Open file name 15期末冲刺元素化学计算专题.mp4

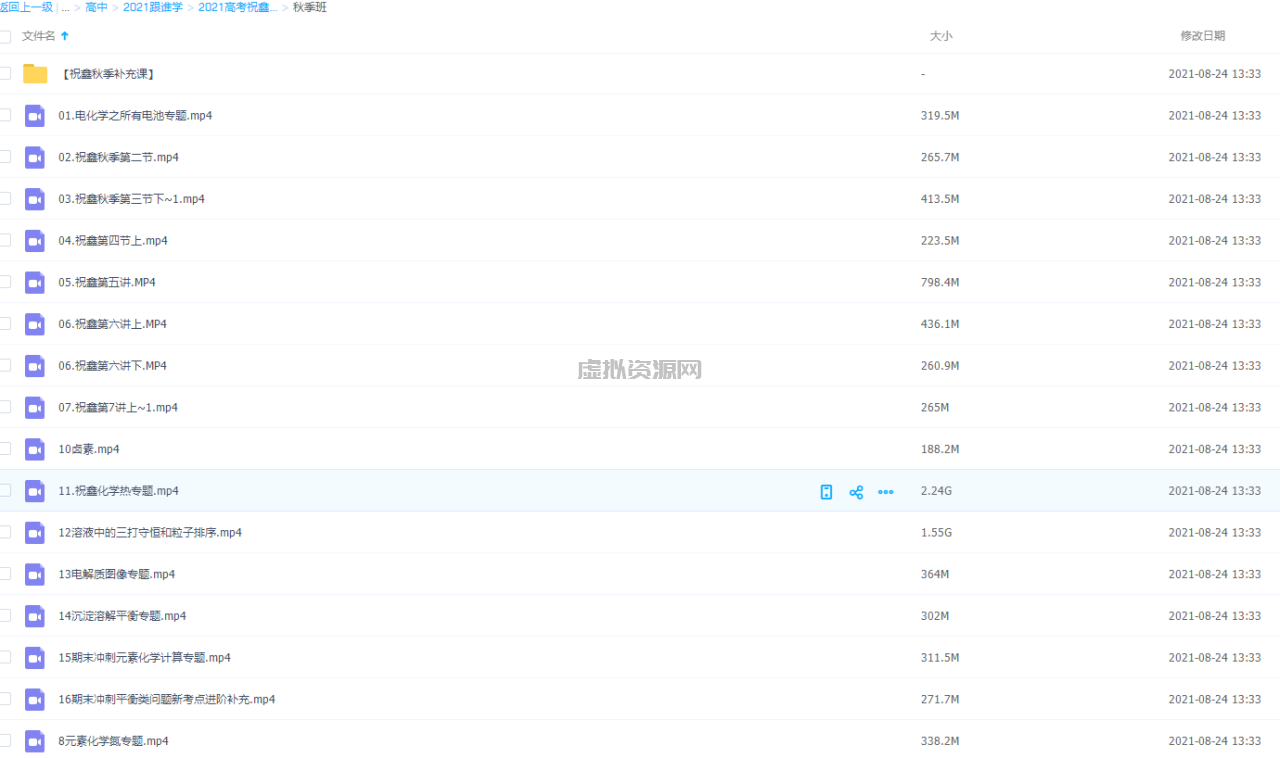[144, 657]
